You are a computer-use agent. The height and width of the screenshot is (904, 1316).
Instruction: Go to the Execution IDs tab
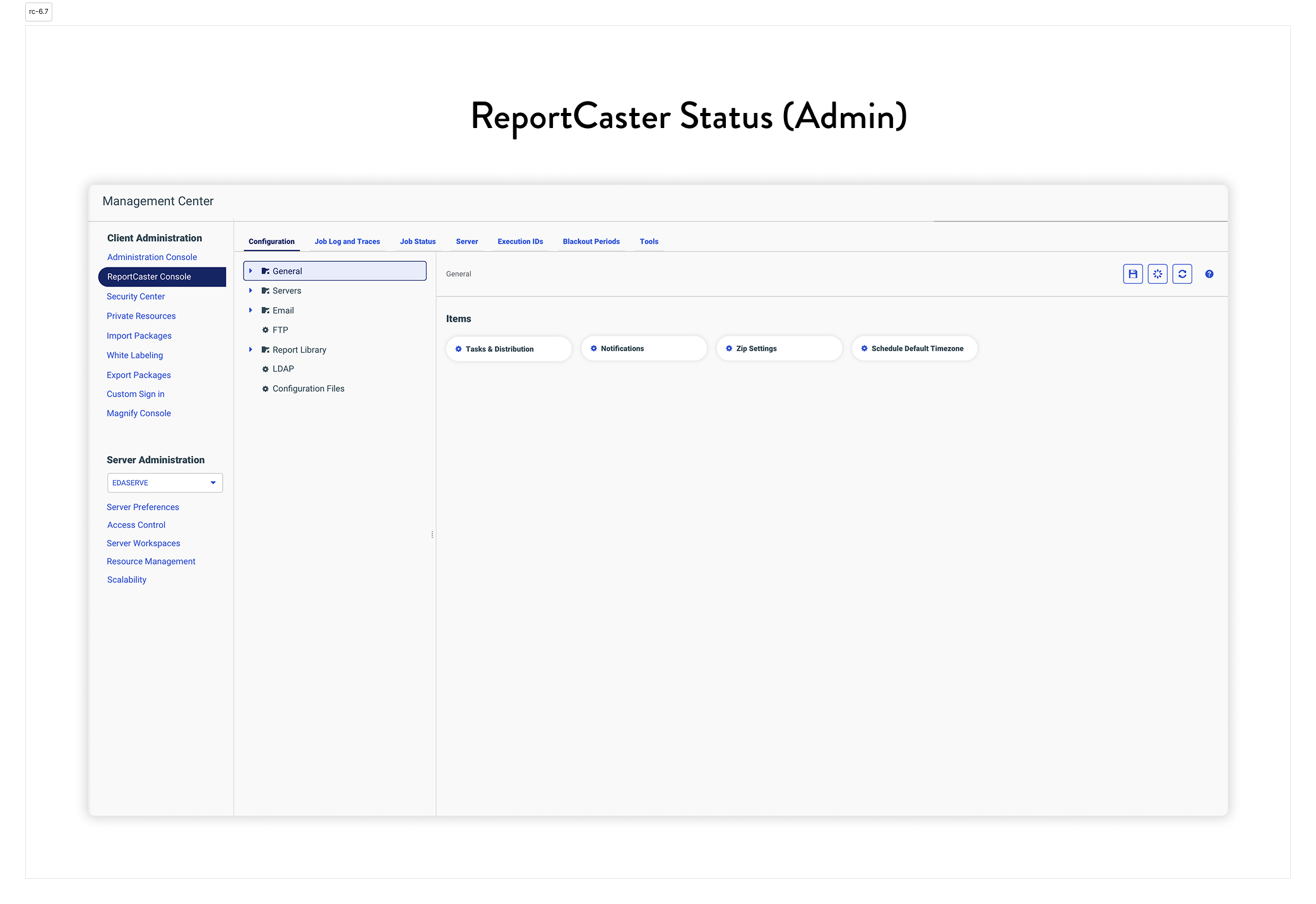click(x=520, y=242)
